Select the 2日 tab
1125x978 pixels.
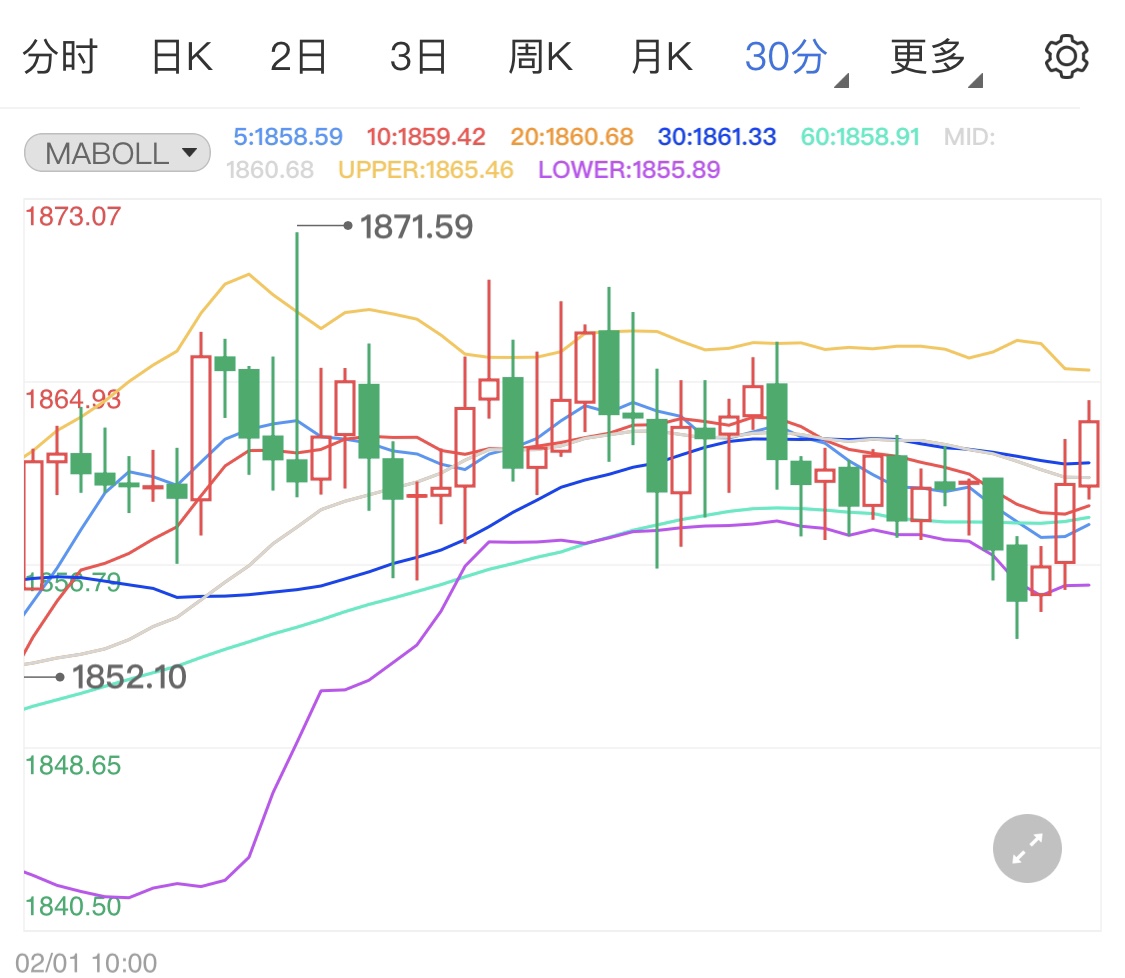click(x=298, y=57)
